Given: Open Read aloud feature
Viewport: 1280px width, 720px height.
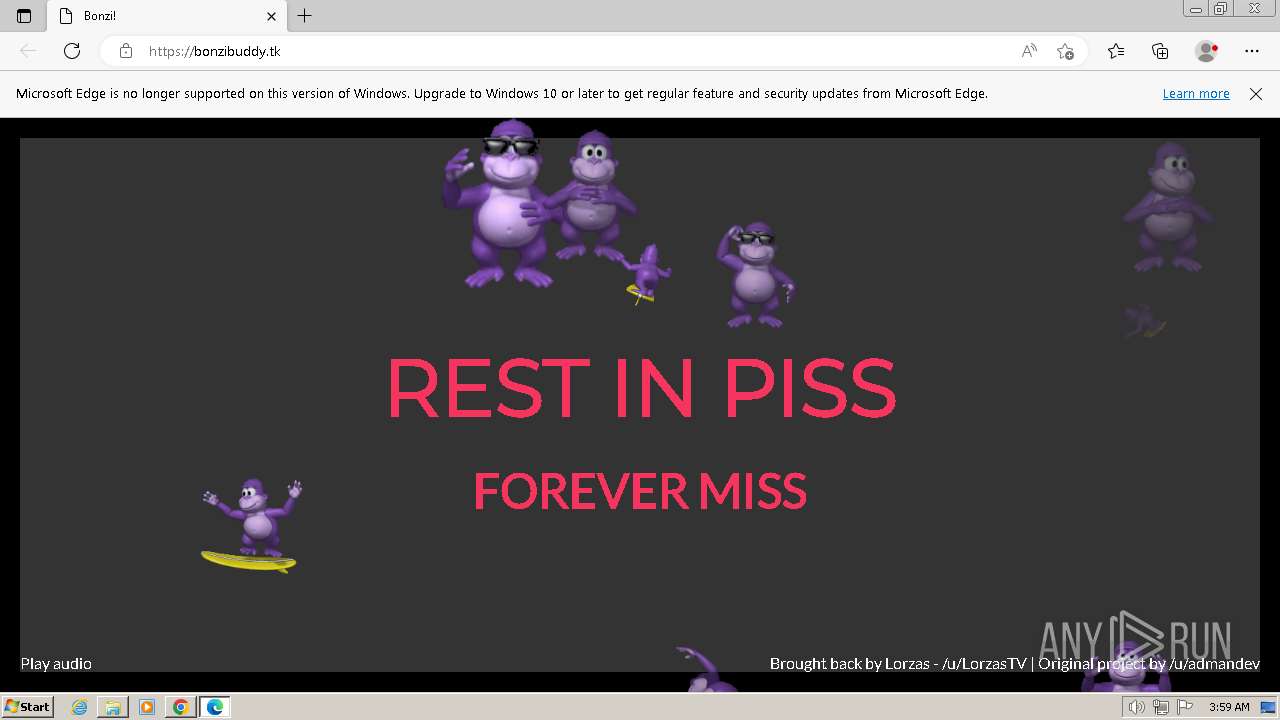Looking at the screenshot, I should click(1029, 51).
